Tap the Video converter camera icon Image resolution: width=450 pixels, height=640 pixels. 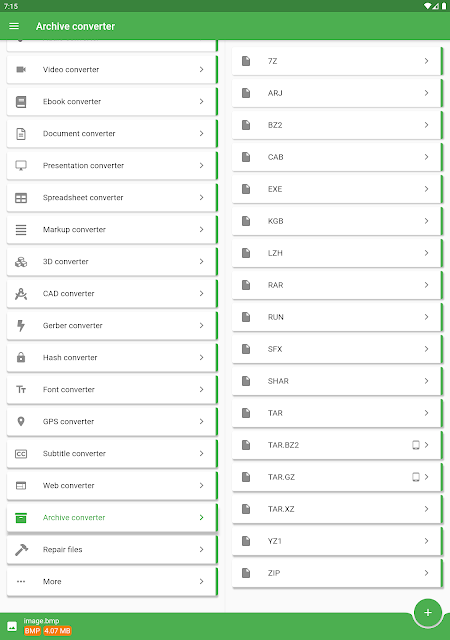(x=21, y=69)
